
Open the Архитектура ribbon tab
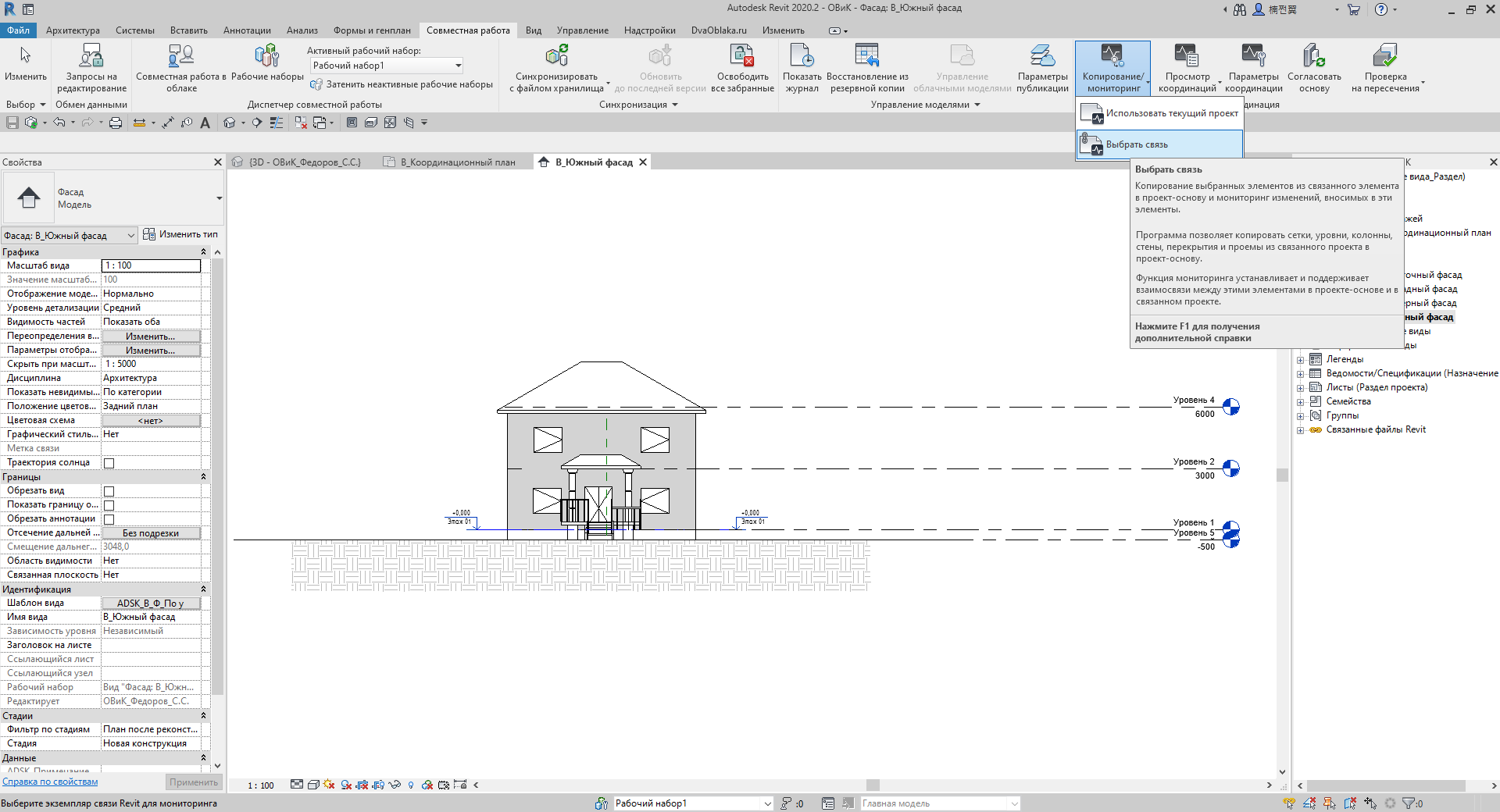point(73,30)
